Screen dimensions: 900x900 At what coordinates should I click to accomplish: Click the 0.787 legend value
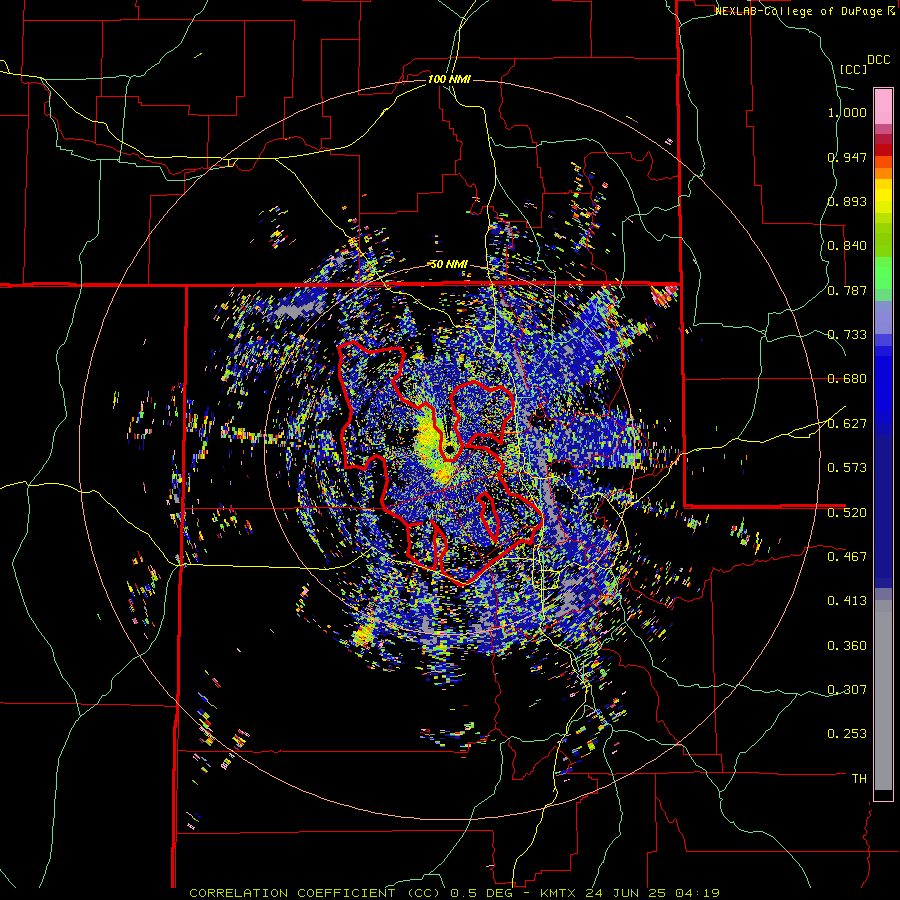847,290
